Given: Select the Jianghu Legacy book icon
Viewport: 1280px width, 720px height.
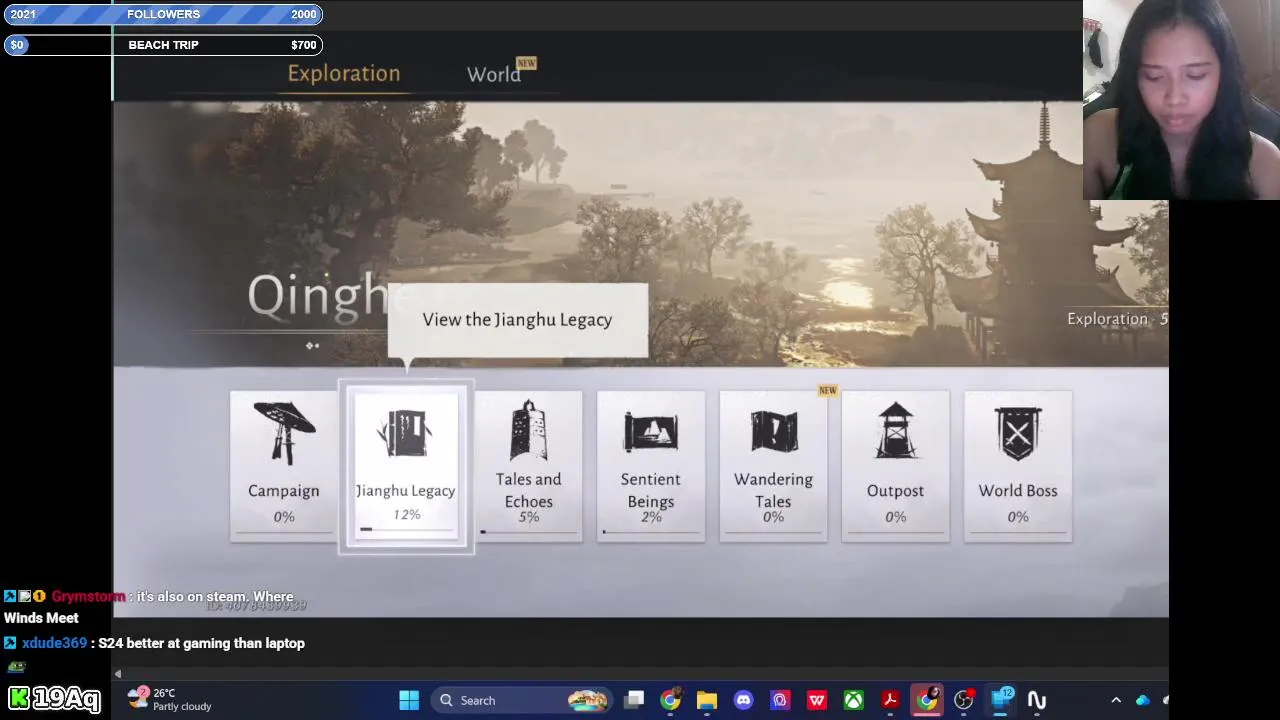Looking at the screenshot, I should (x=405, y=433).
